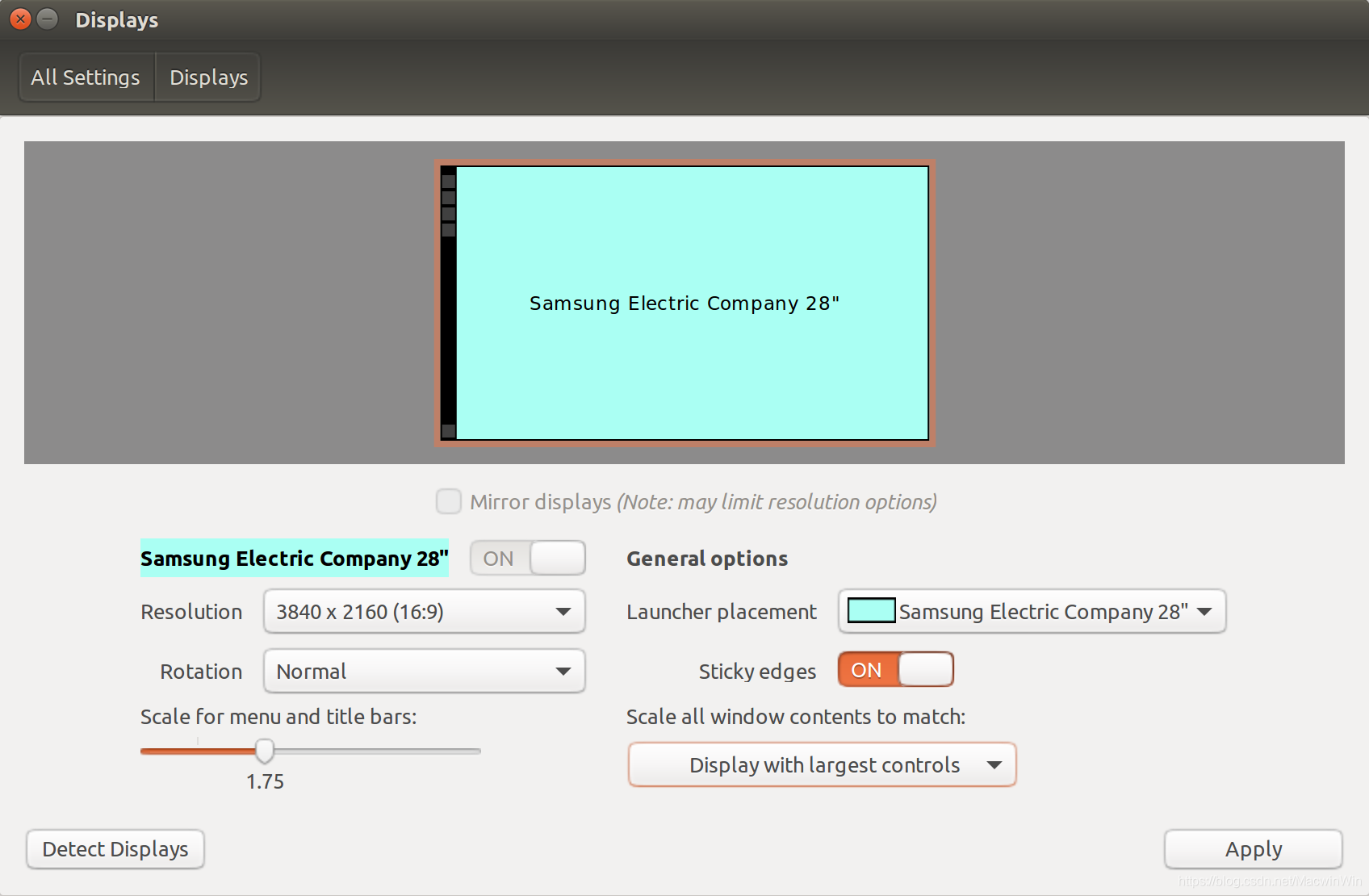The height and width of the screenshot is (896, 1369).
Task: Click the Detect Displays button
Action: point(115,849)
